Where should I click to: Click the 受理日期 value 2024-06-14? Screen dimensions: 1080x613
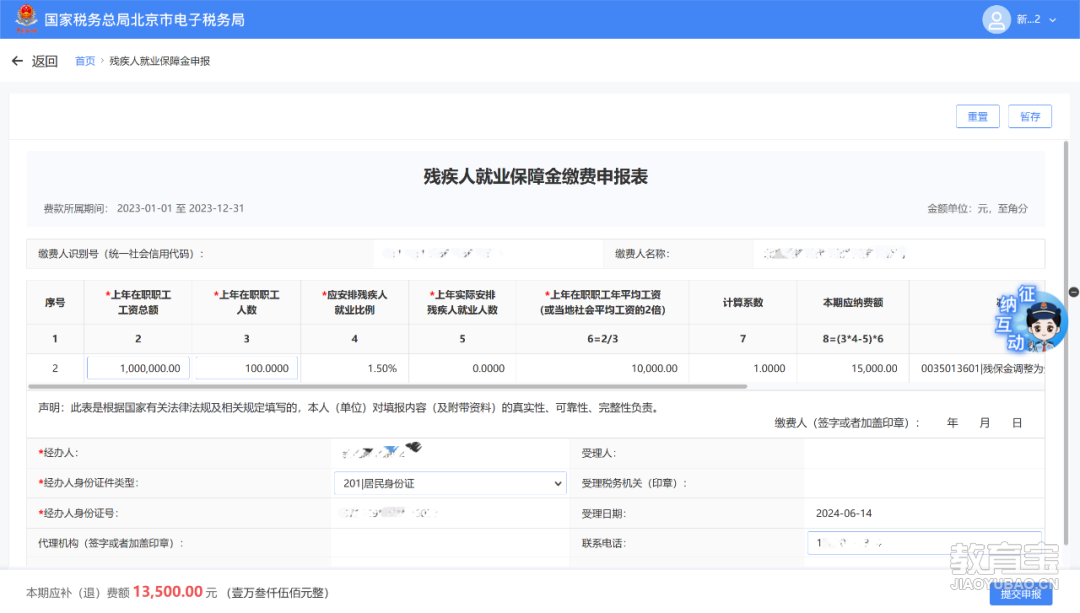[x=844, y=513]
